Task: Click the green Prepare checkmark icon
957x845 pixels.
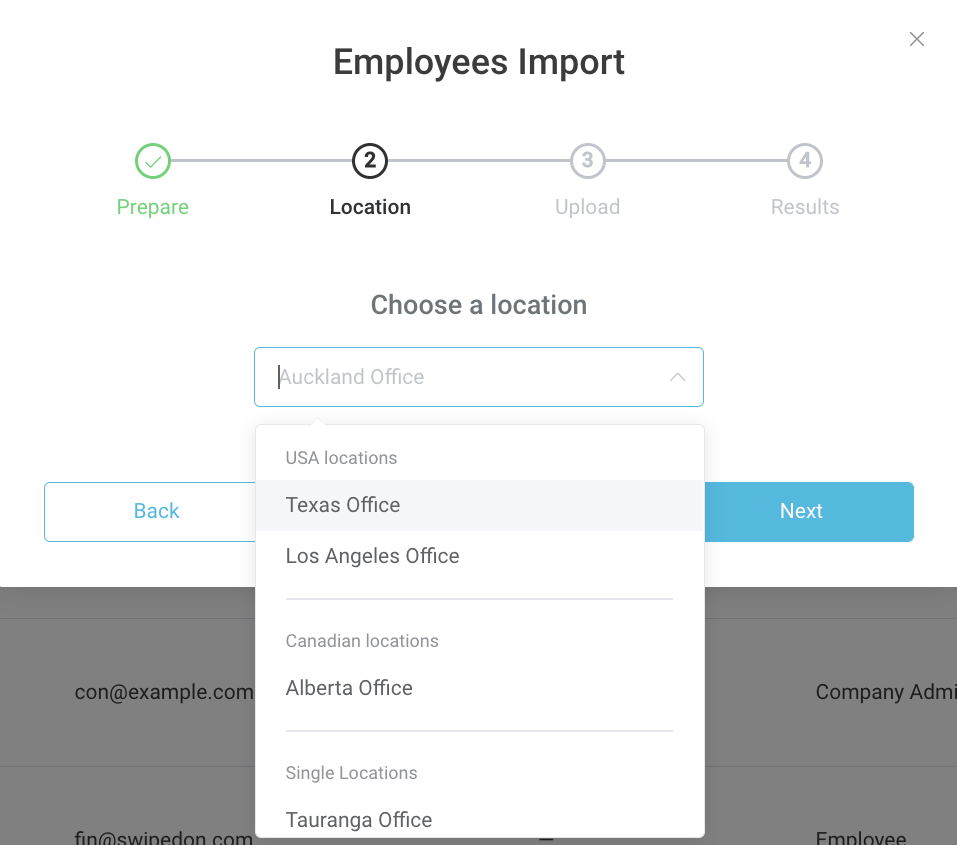Action: click(x=152, y=161)
